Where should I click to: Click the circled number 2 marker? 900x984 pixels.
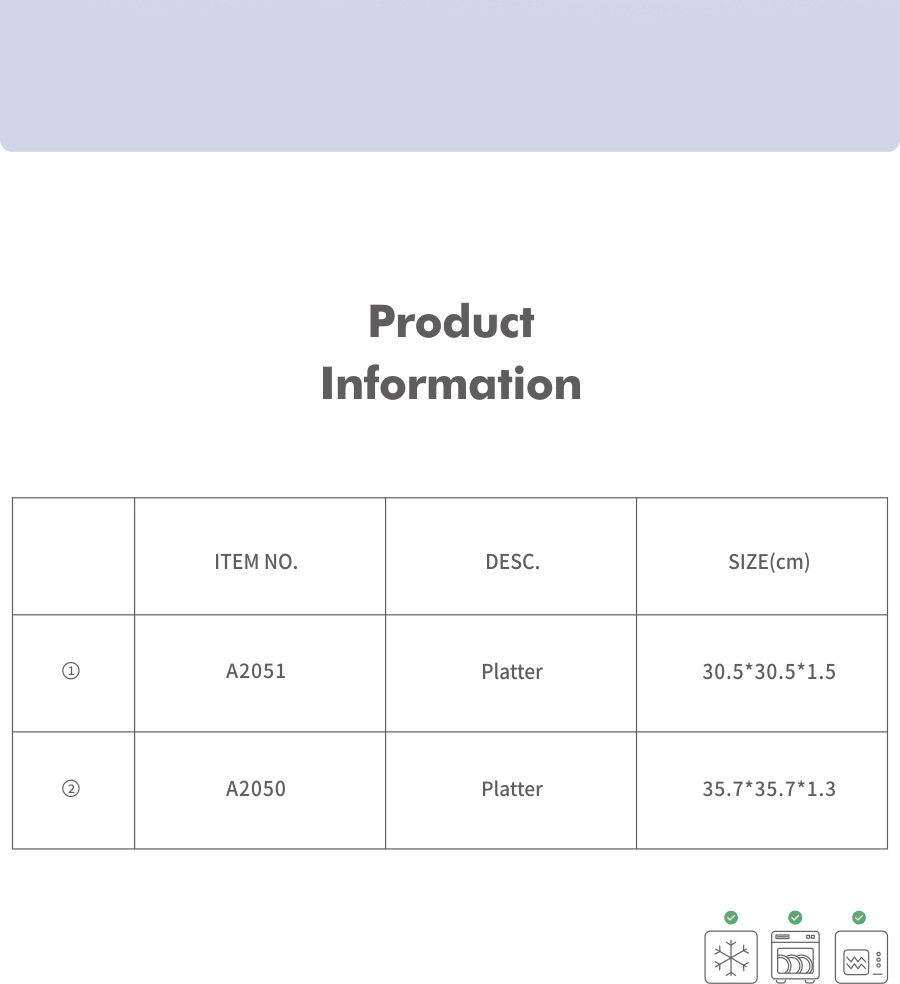point(72,789)
